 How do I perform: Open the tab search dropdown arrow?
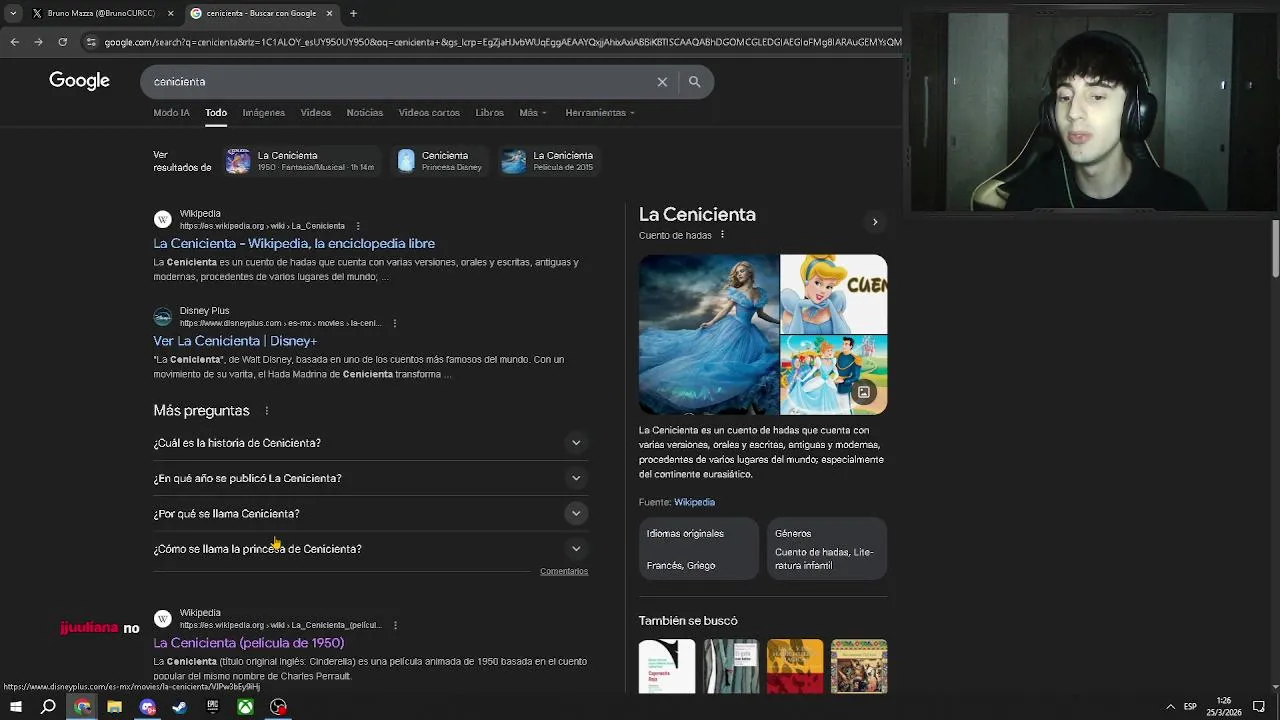(14, 13)
